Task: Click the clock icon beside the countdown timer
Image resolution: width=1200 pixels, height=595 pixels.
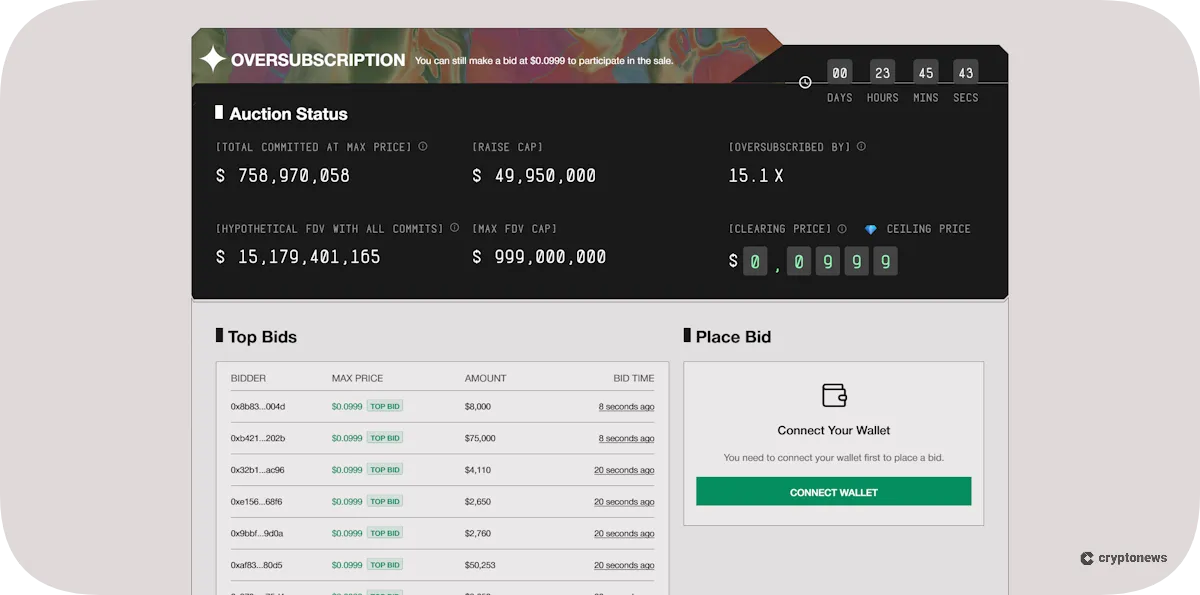Action: click(805, 82)
